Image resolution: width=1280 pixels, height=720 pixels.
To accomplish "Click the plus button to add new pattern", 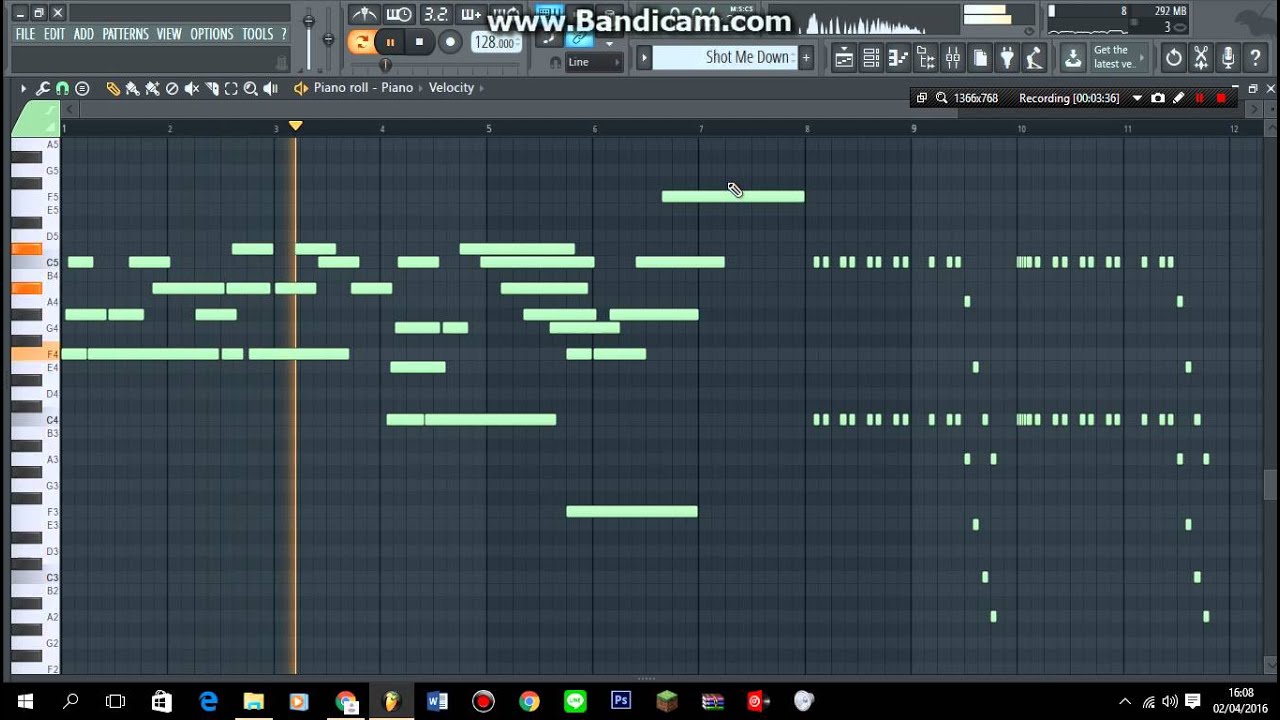I will click(806, 57).
